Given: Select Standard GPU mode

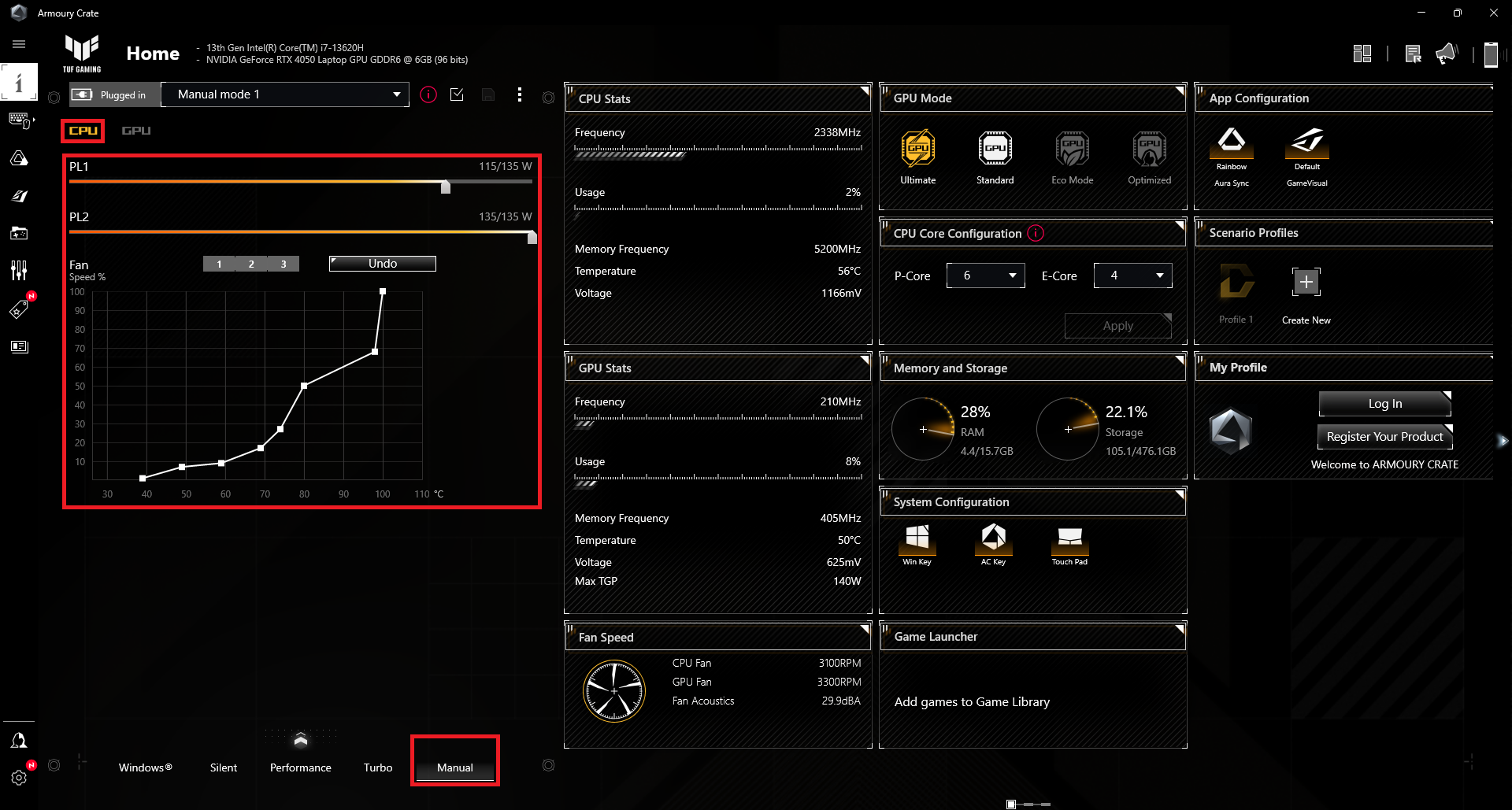Looking at the screenshot, I should [995, 157].
